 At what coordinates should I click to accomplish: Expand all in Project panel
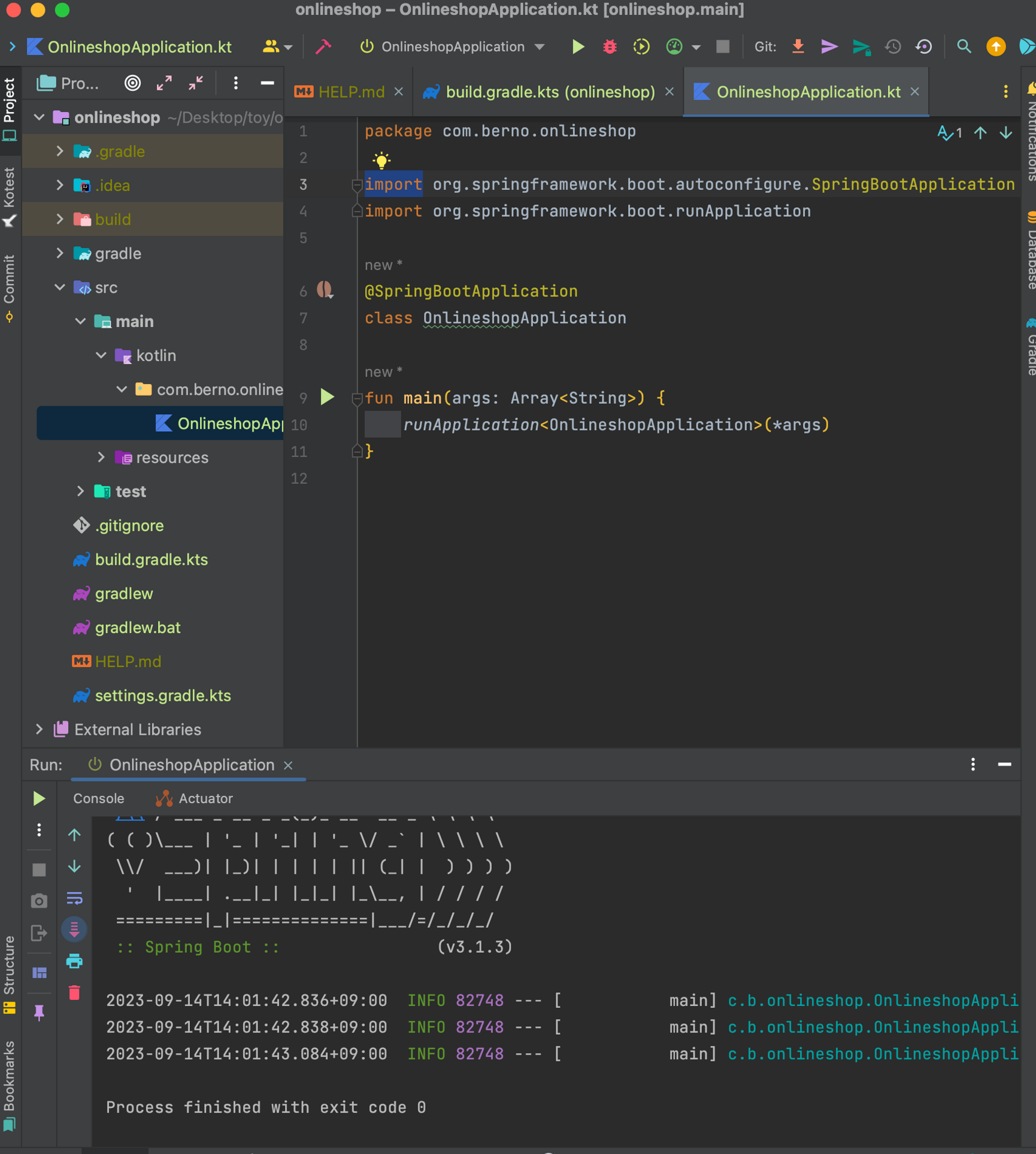tap(164, 83)
